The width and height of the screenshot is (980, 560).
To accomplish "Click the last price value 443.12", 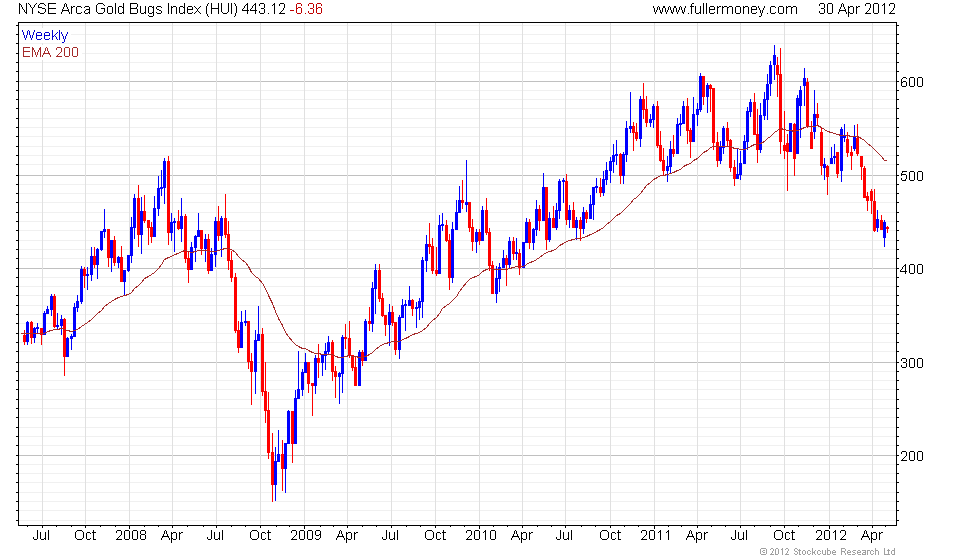I will pos(263,9).
